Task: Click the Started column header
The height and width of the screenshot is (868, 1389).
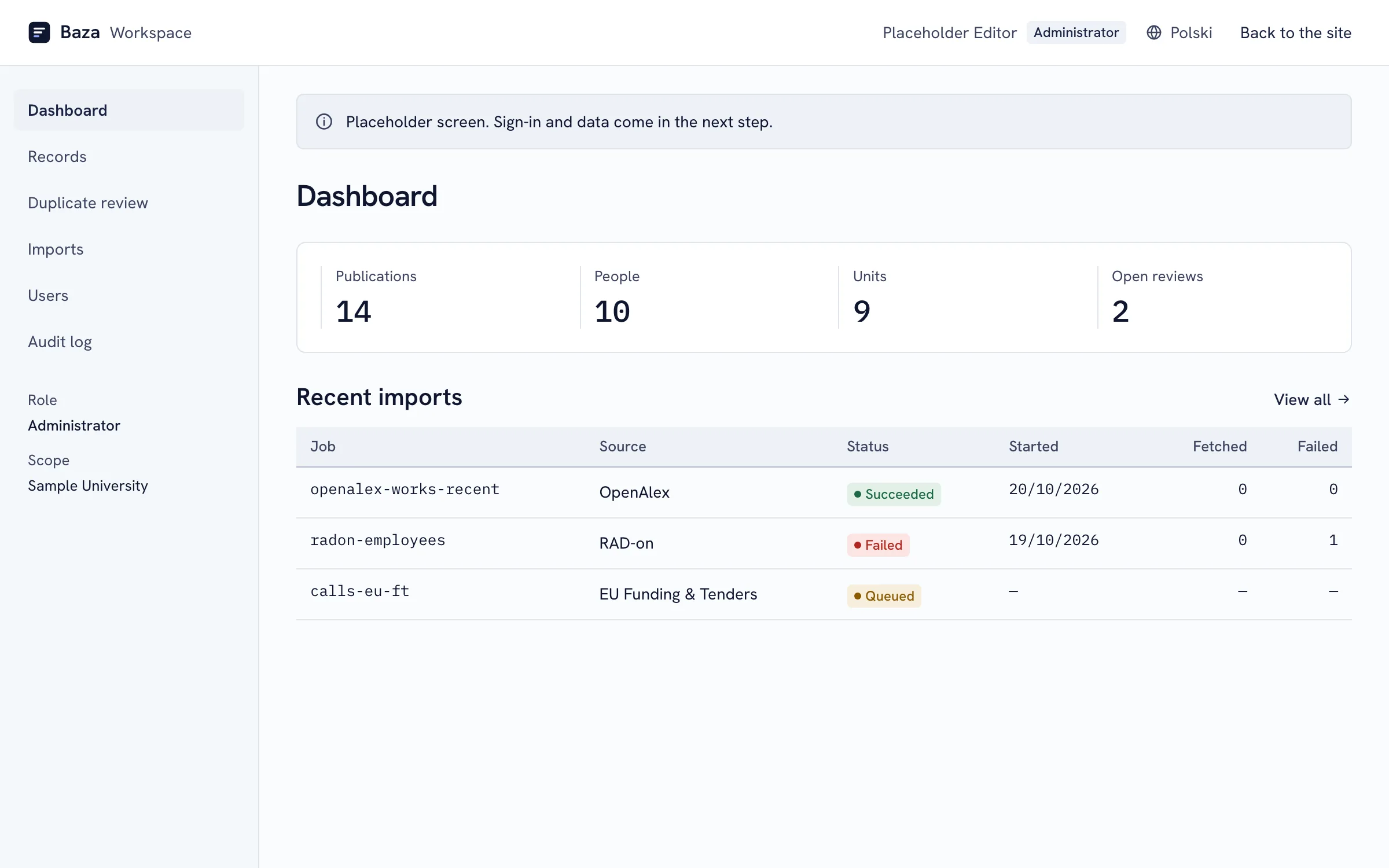Action: pyautogui.click(x=1033, y=446)
